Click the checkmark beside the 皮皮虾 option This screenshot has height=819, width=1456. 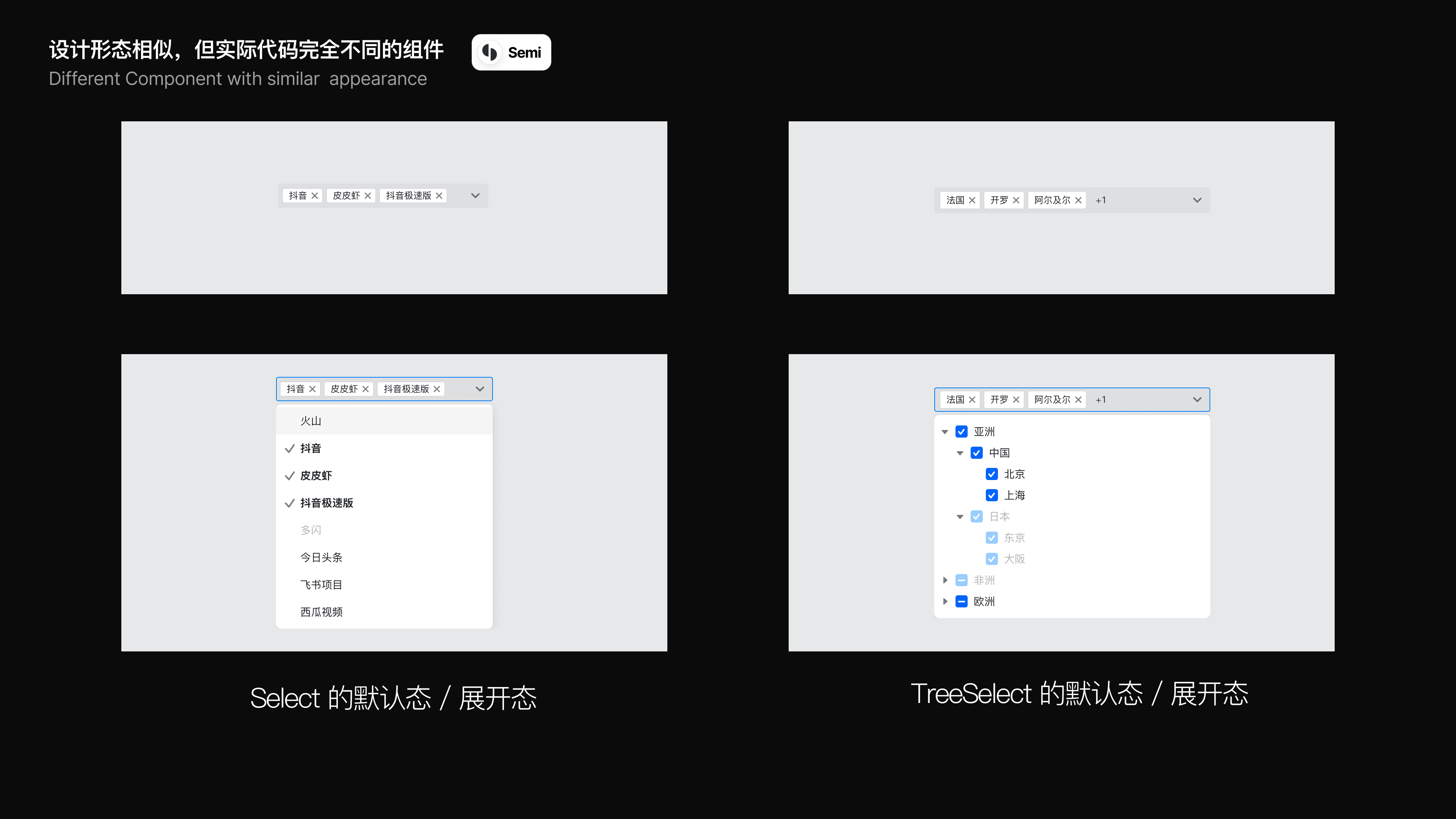[290, 475]
